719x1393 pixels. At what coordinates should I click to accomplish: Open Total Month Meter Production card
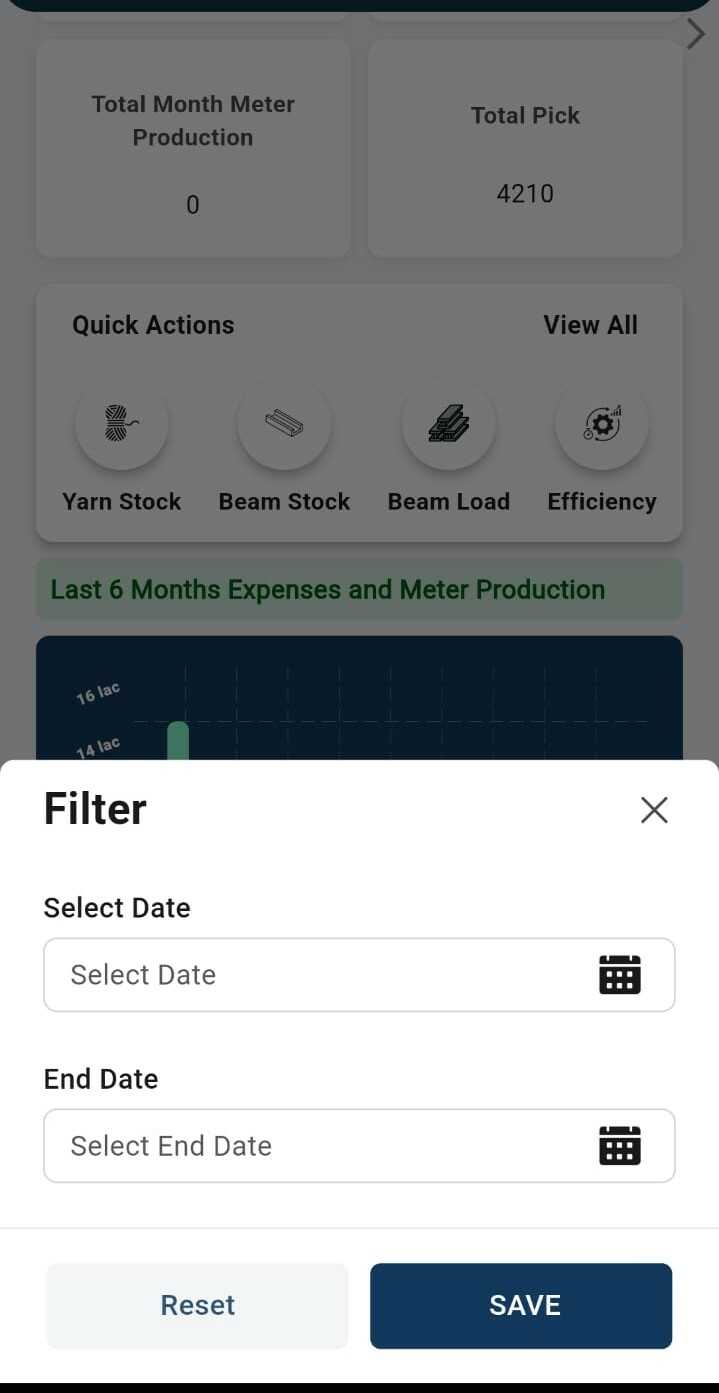(x=193, y=150)
